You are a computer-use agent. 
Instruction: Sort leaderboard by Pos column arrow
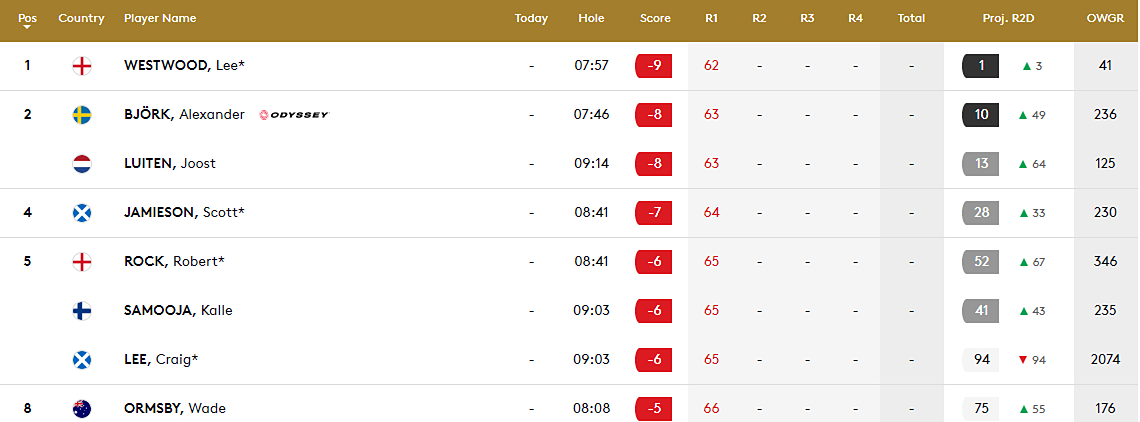pyautogui.click(x=27, y=28)
